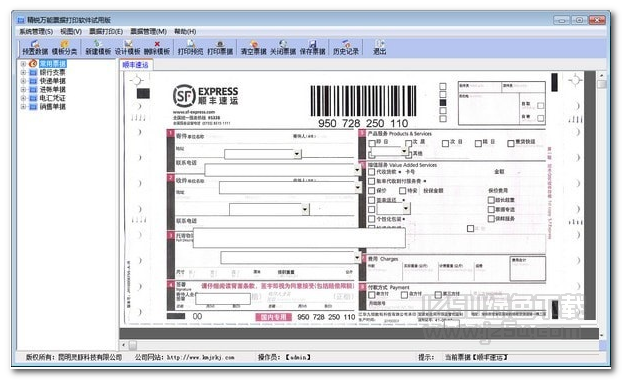Click the horizontal scrollbar left arrow
The image size is (622, 380).
(x=124, y=345)
